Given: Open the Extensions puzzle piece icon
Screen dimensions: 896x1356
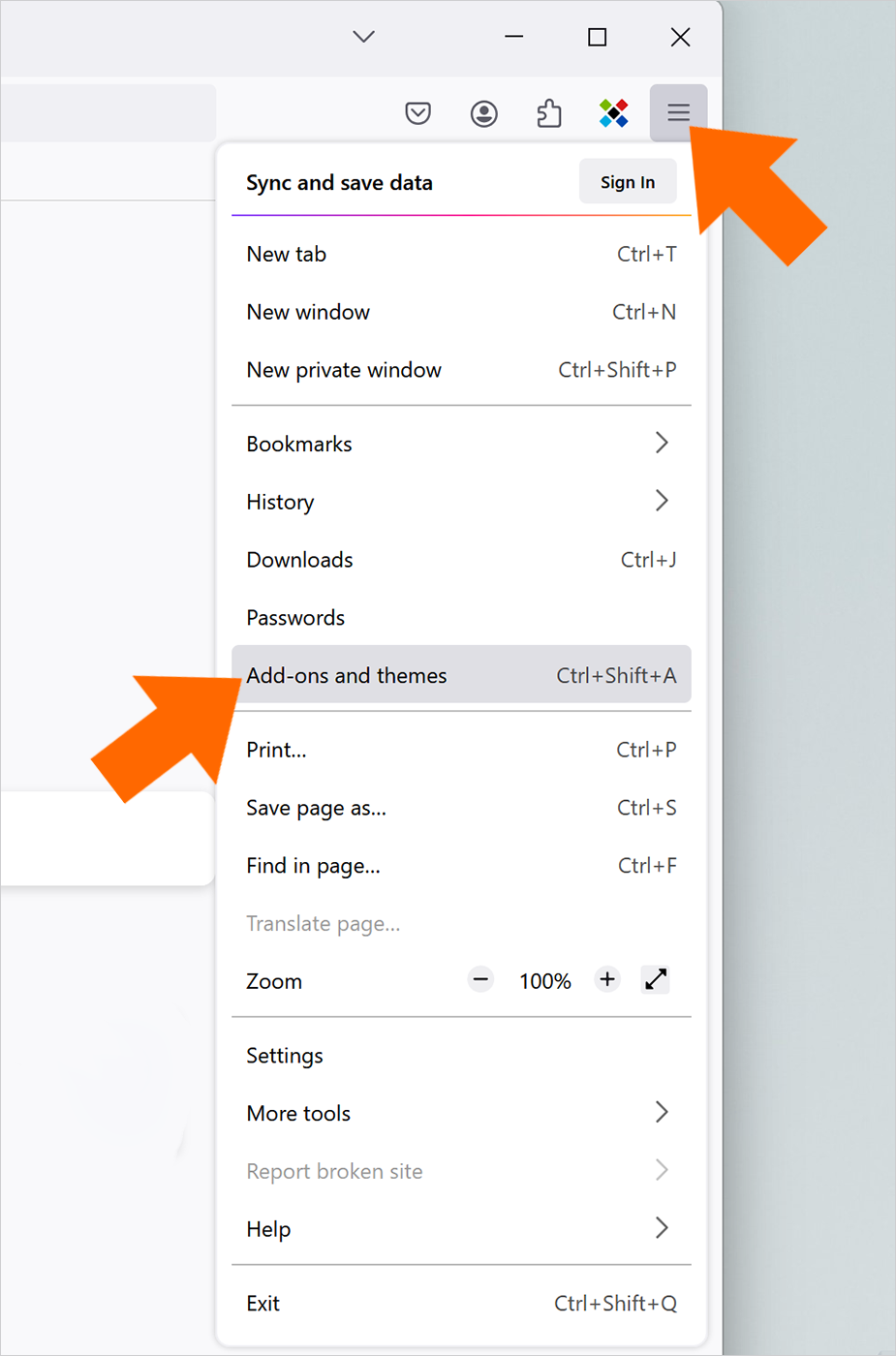Looking at the screenshot, I should pos(549,113).
